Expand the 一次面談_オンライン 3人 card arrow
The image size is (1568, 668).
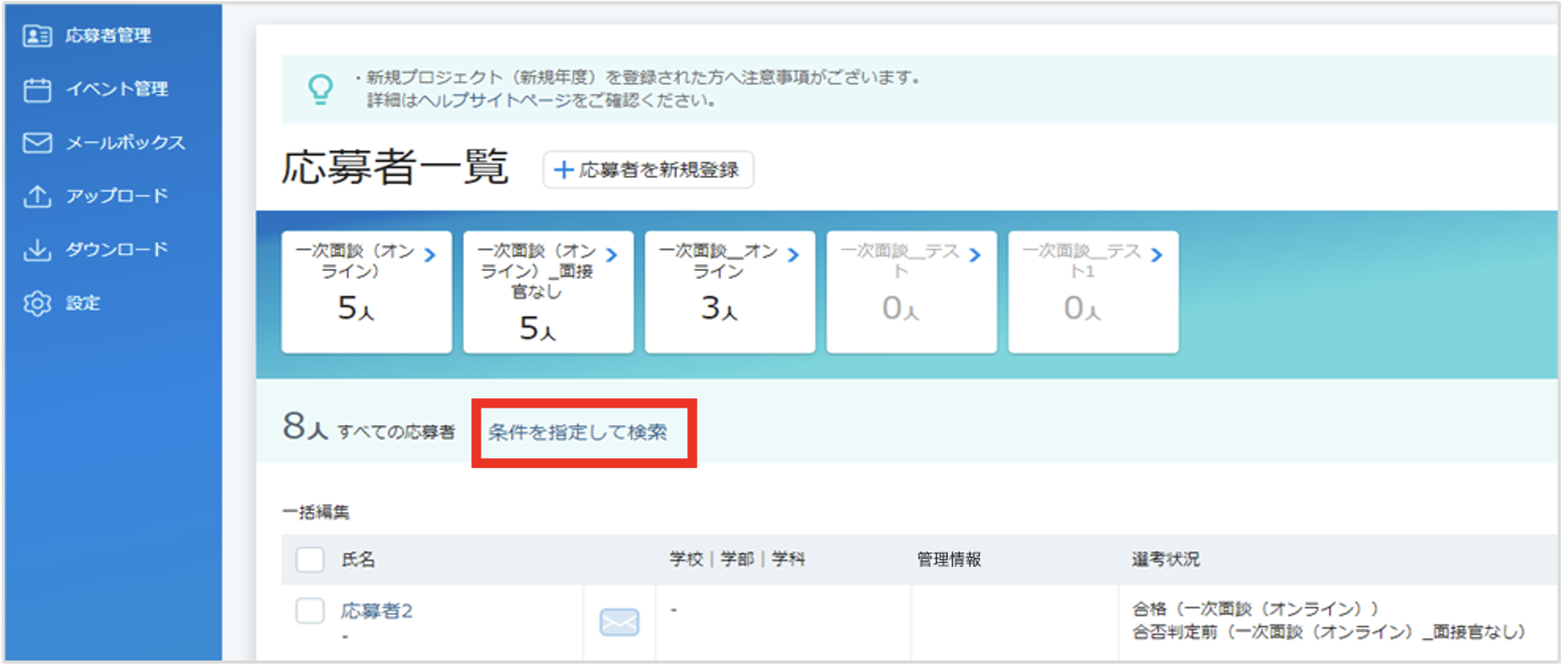coord(793,255)
